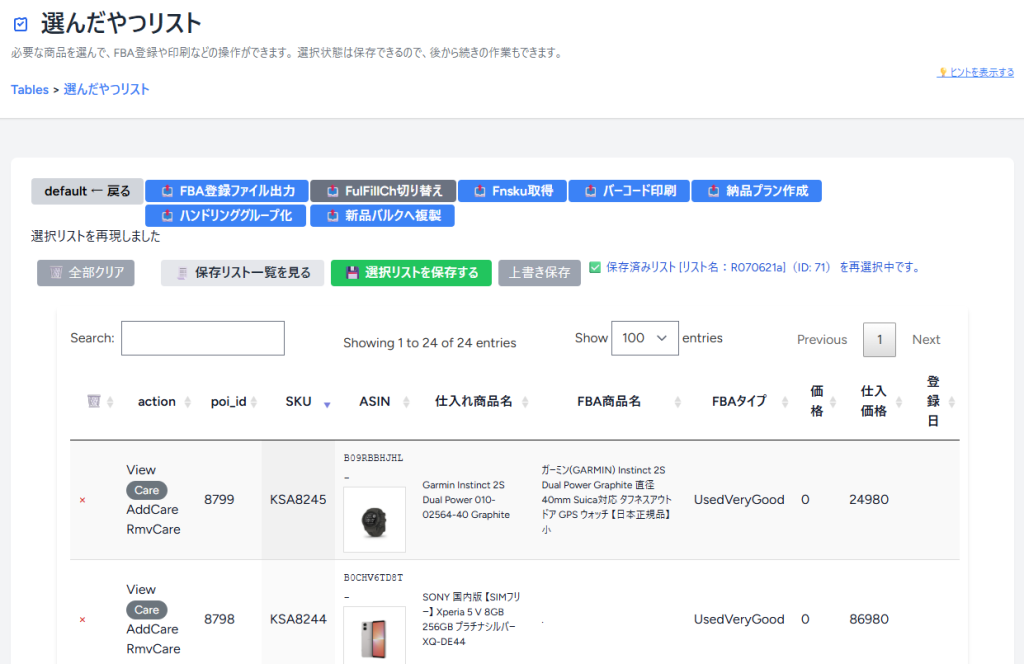Click pagination page 1 button
Screen dimensions: 1024x664
click(x=879, y=340)
